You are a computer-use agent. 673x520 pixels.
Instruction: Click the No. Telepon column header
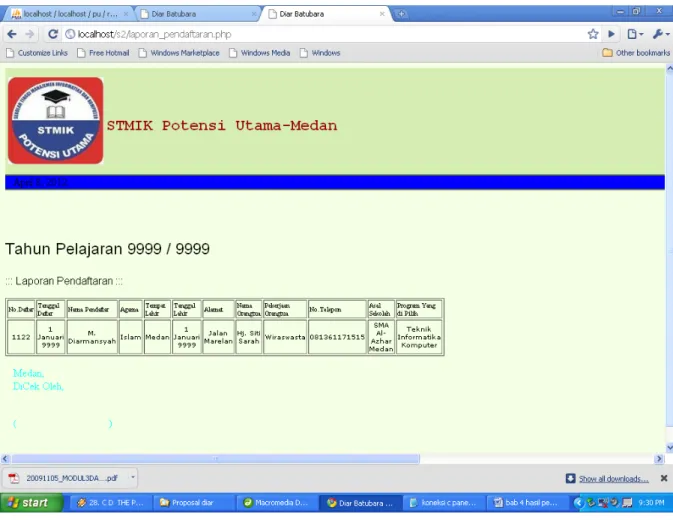[x=337, y=309]
